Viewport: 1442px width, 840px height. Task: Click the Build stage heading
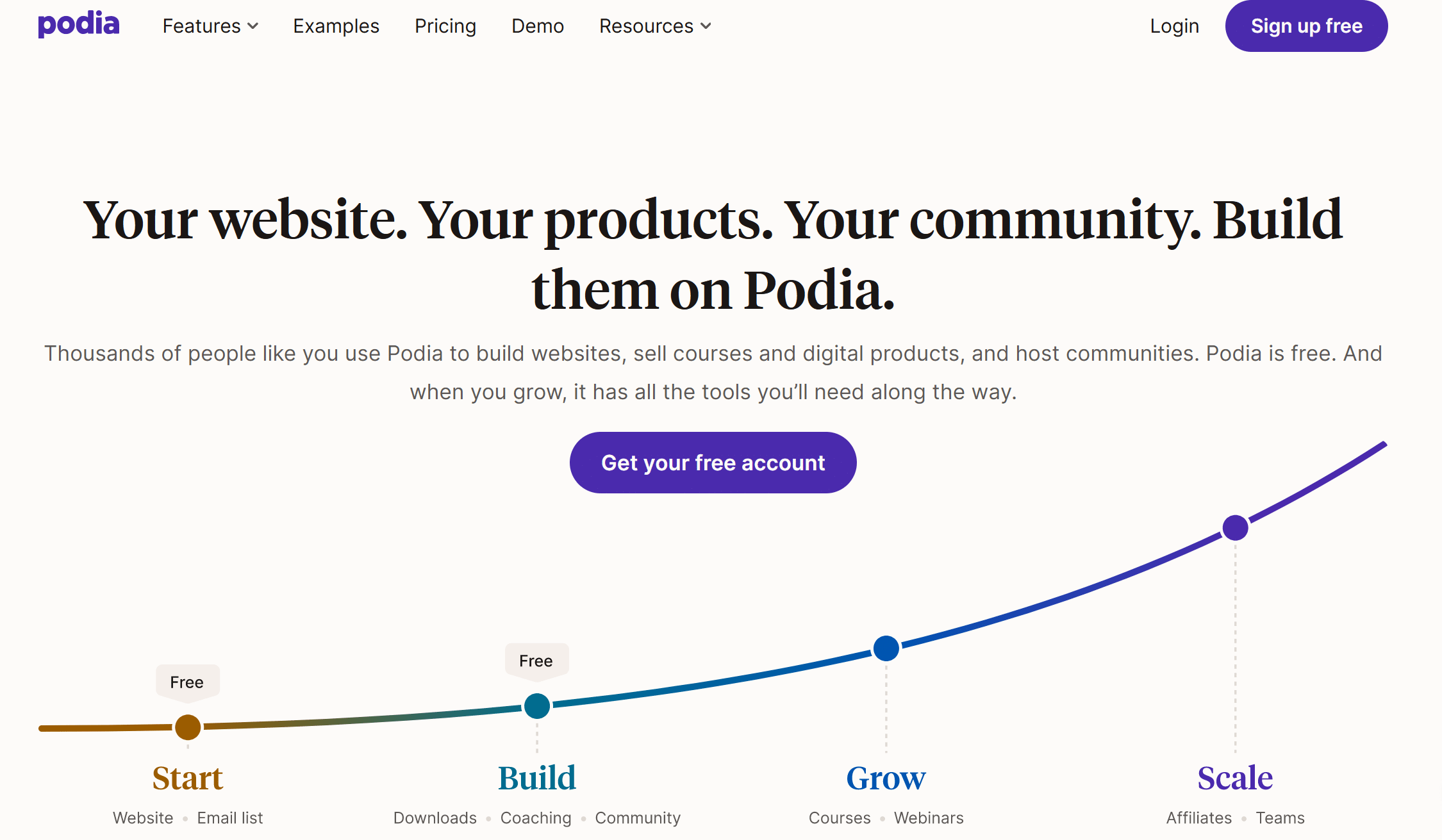tap(537, 778)
